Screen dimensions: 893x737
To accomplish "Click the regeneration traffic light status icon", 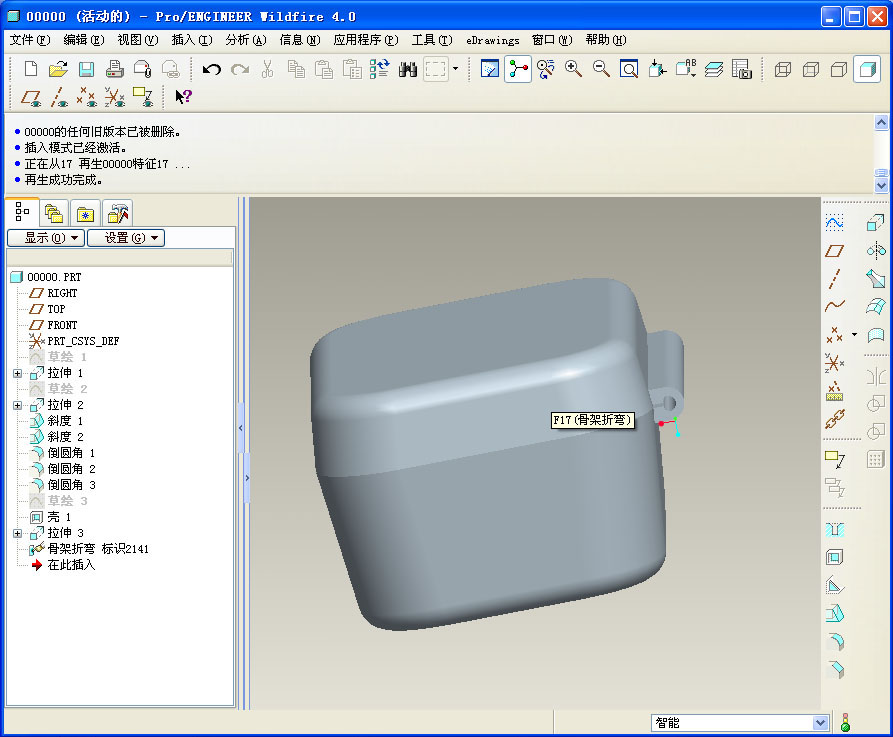I will [845, 722].
